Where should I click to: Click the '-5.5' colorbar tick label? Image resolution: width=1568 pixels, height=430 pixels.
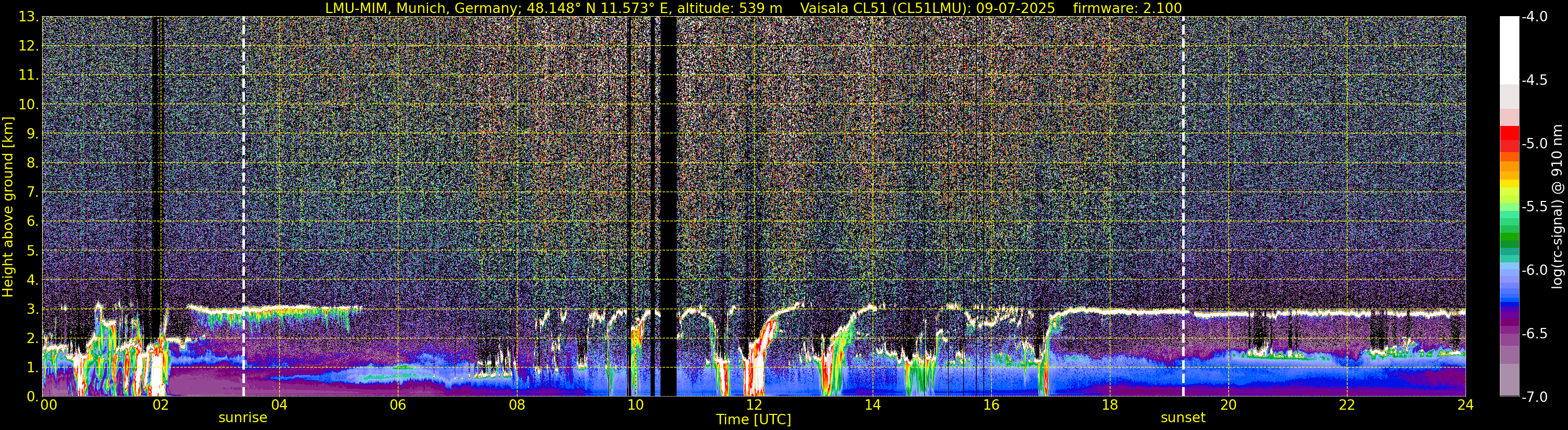pyautogui.click(x=1535, y=207)
